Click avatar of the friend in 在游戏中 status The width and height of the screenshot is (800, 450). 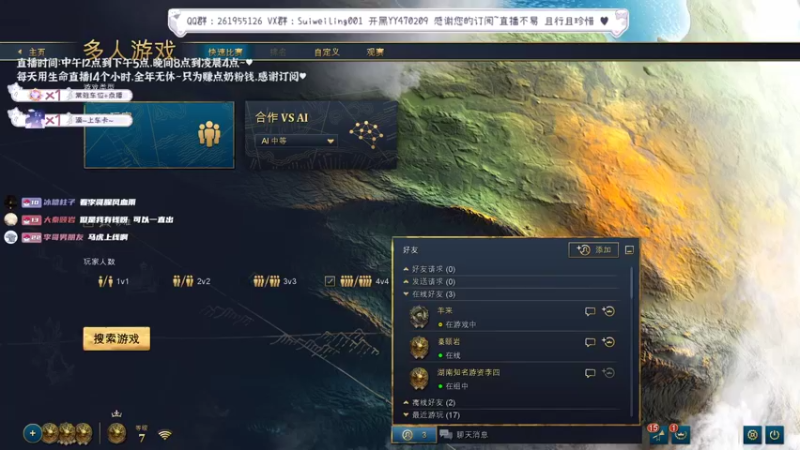(419, 316)
